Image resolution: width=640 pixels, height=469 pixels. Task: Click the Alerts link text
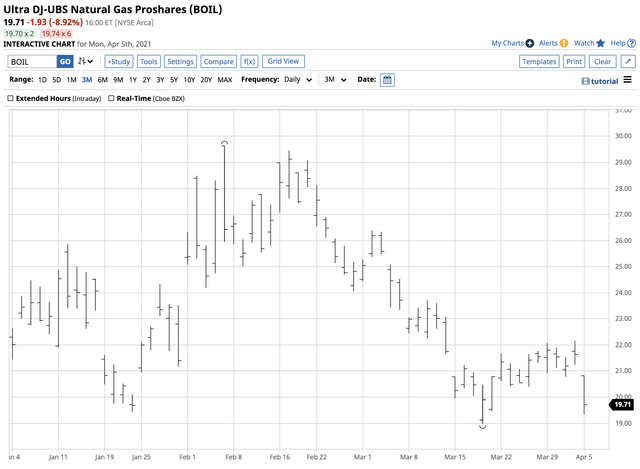pos(548,43)
